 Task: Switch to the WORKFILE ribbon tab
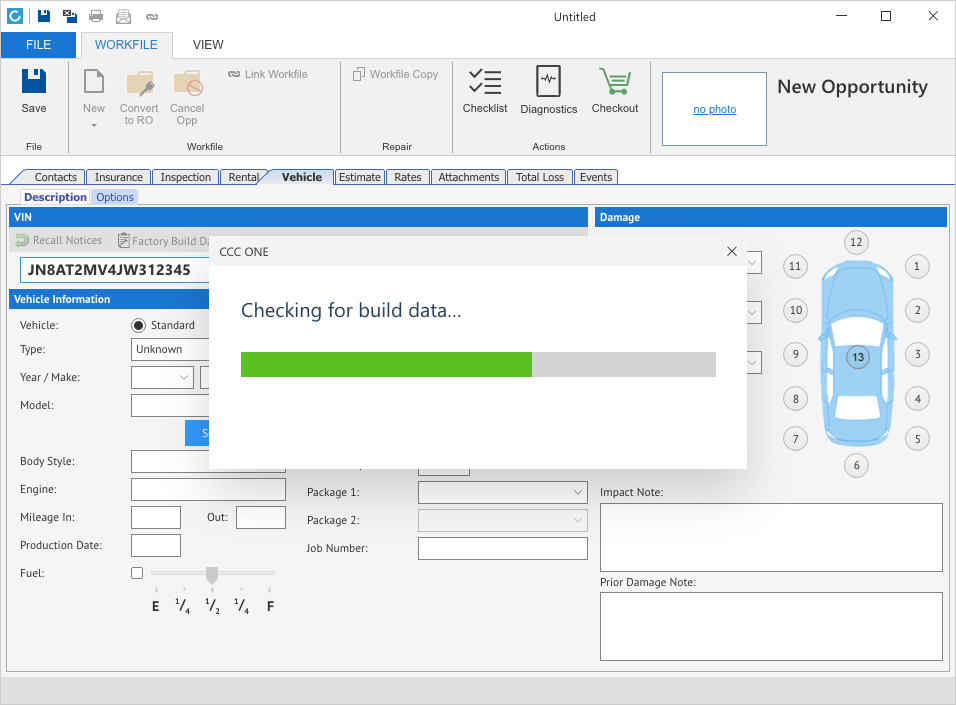(x=126, y=45)
